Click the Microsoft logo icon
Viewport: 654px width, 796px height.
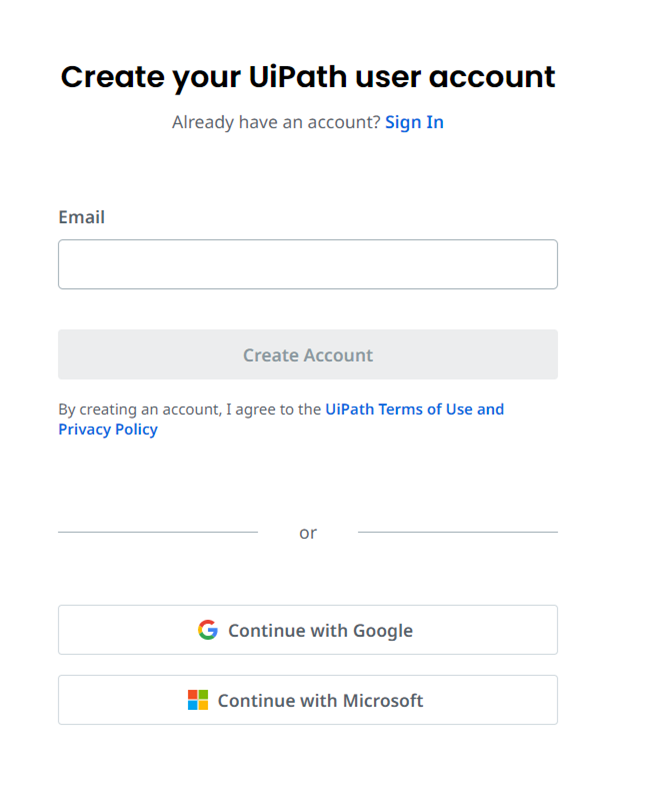point(198,700)
